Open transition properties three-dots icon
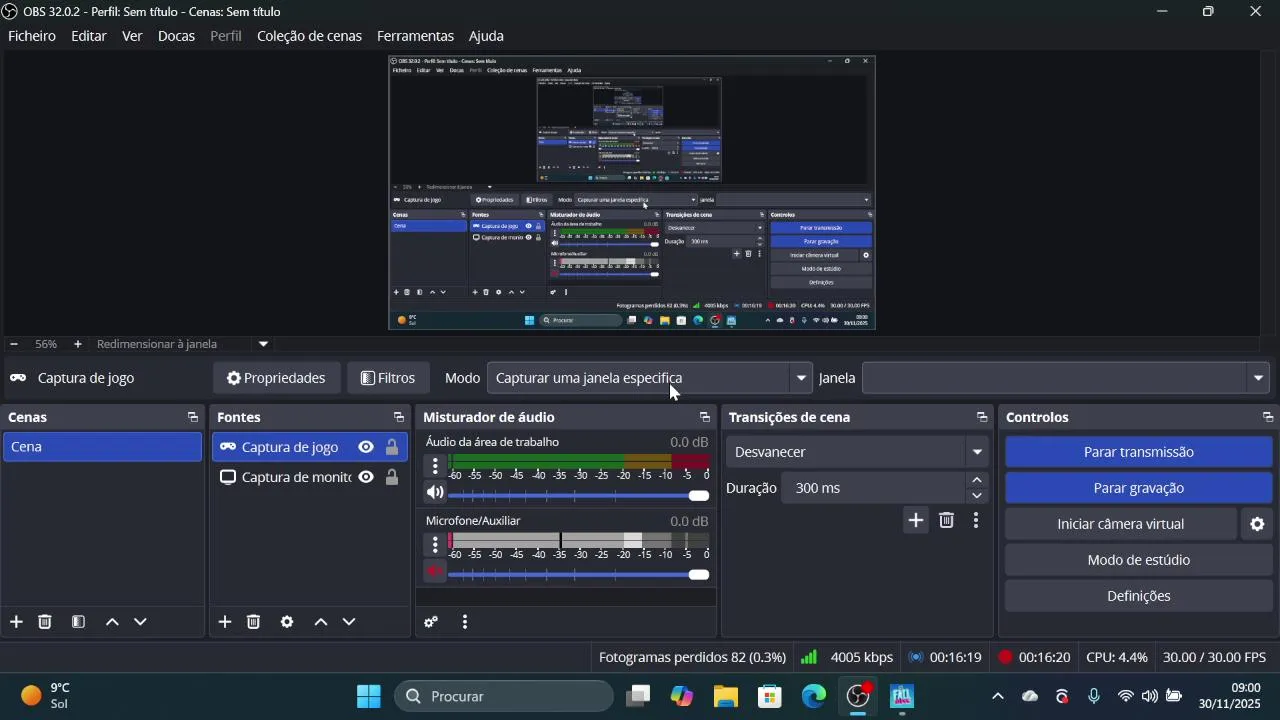 point(976,520)
